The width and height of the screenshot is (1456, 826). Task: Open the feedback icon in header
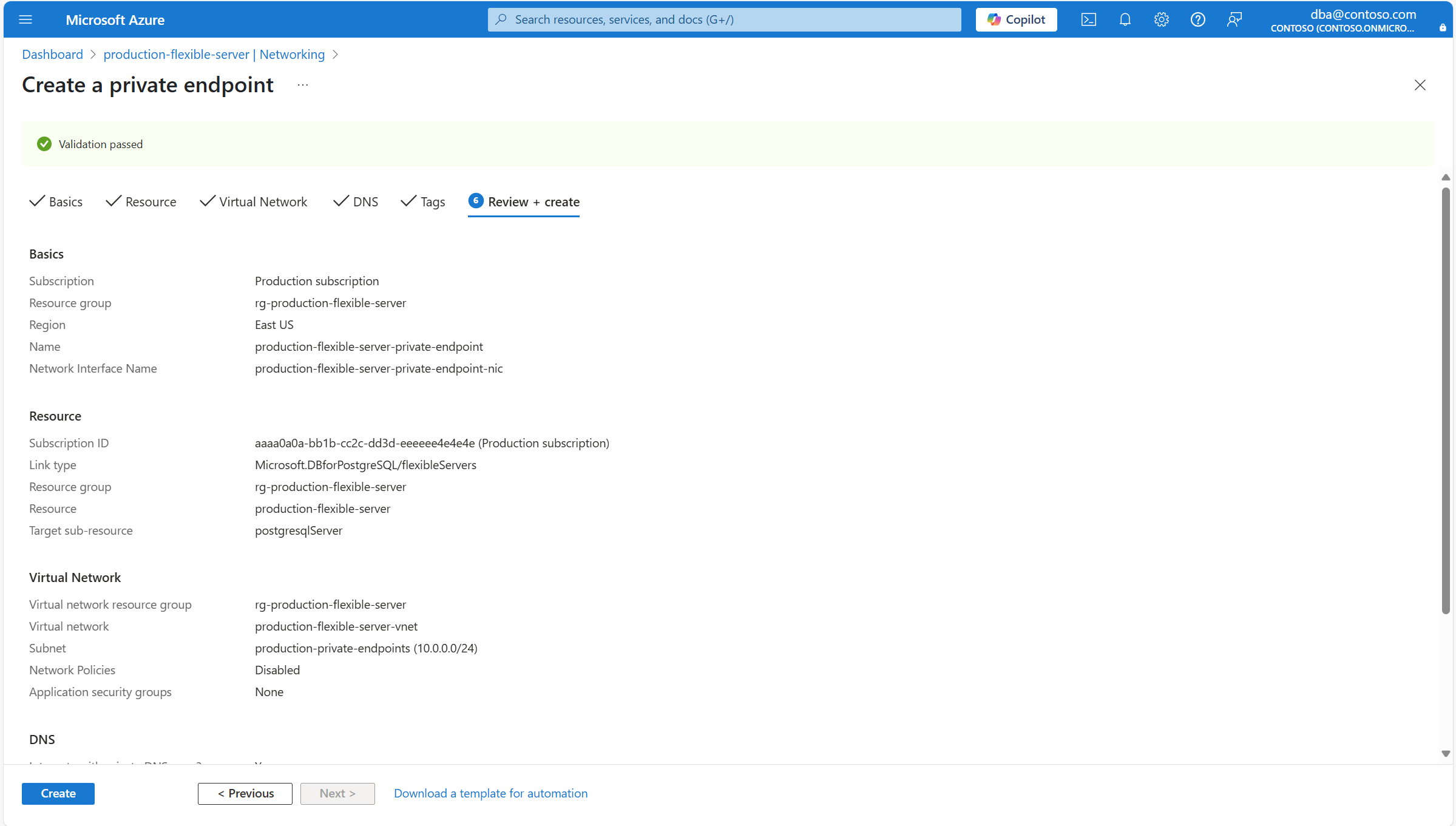point(1234,19)
